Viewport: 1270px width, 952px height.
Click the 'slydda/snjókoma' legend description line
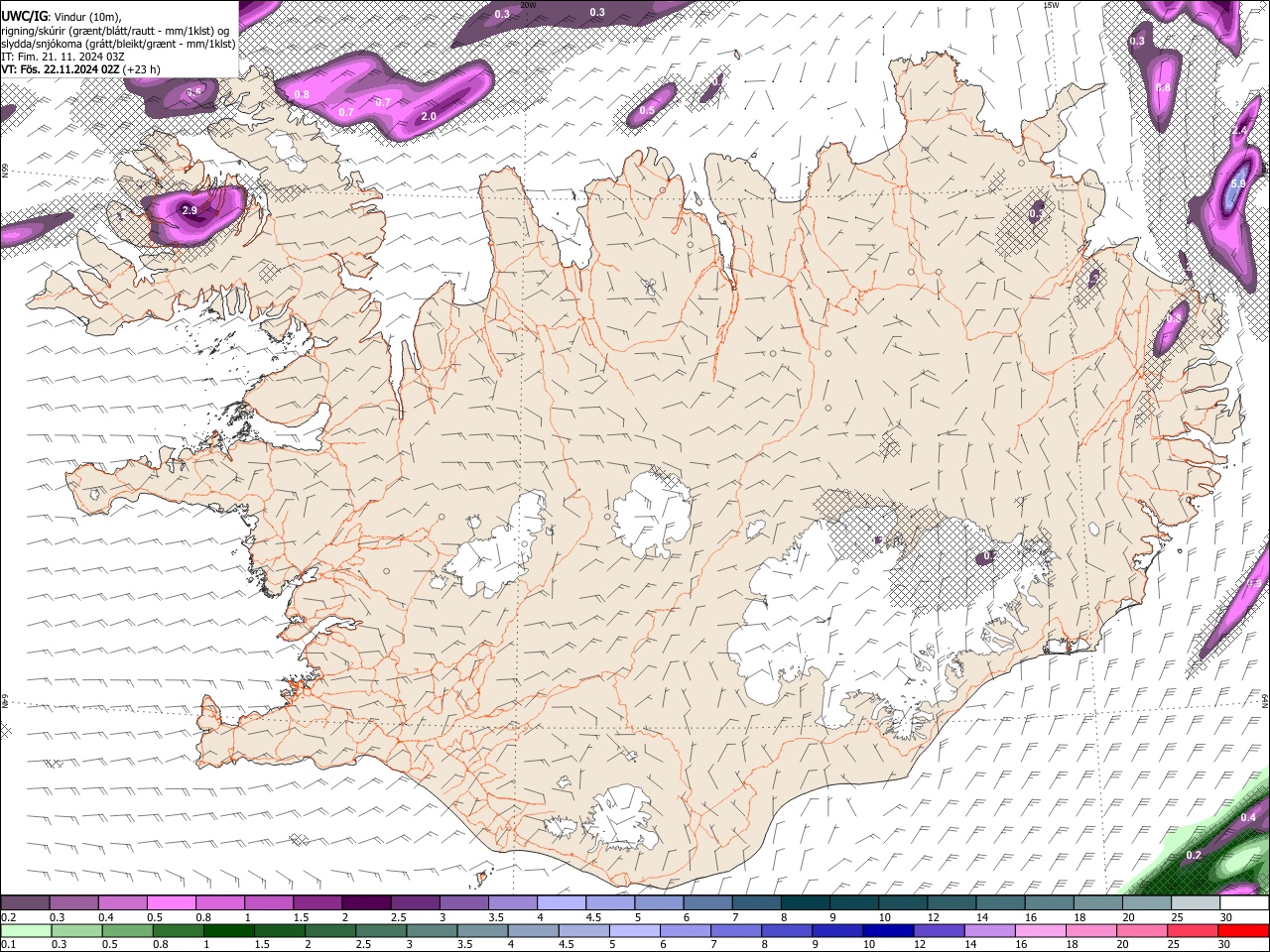click(x=118, y=44)
